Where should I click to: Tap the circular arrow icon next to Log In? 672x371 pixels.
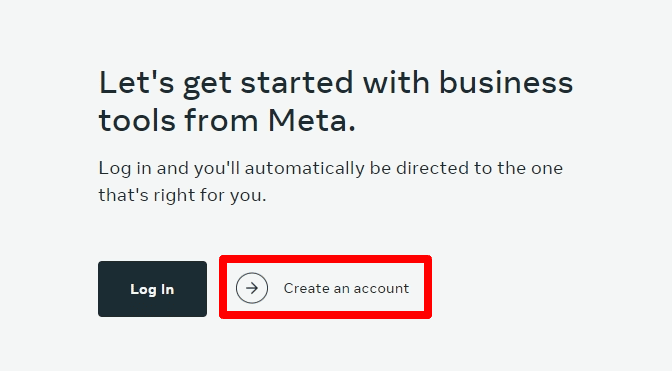[x=252, y=288]
